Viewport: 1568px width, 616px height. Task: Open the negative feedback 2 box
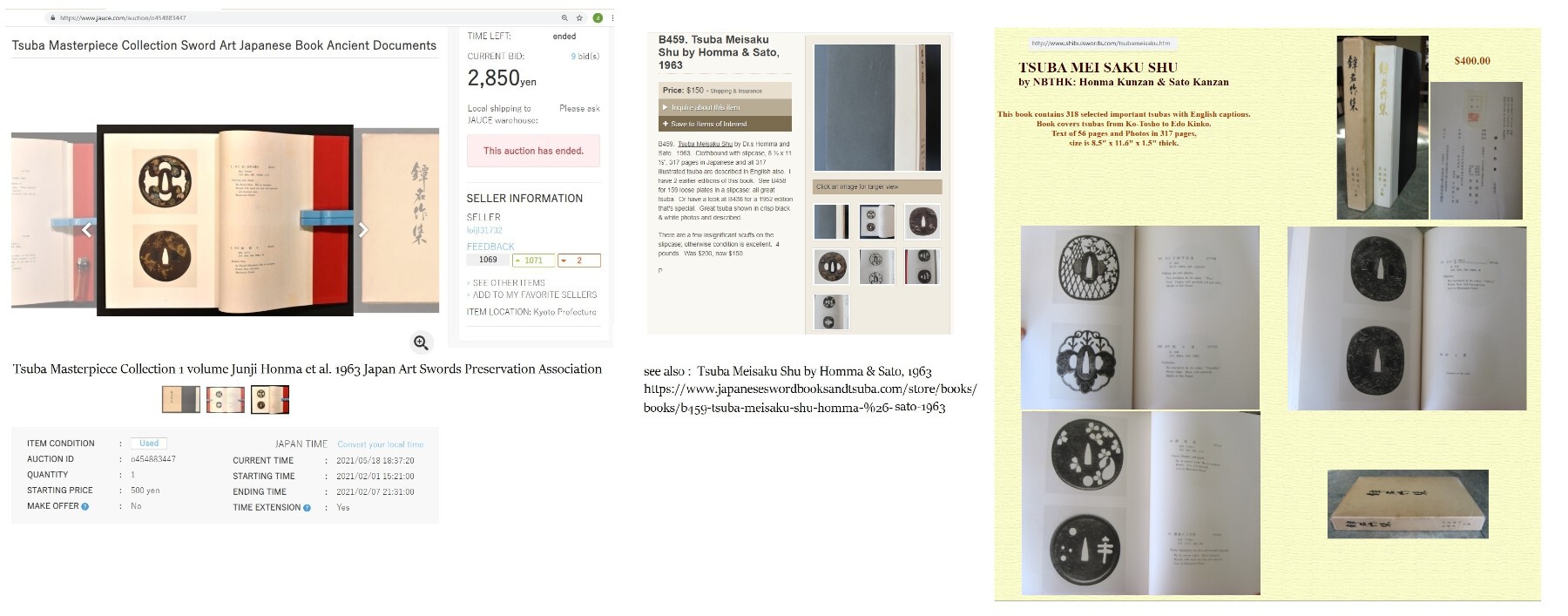(579, 261)
